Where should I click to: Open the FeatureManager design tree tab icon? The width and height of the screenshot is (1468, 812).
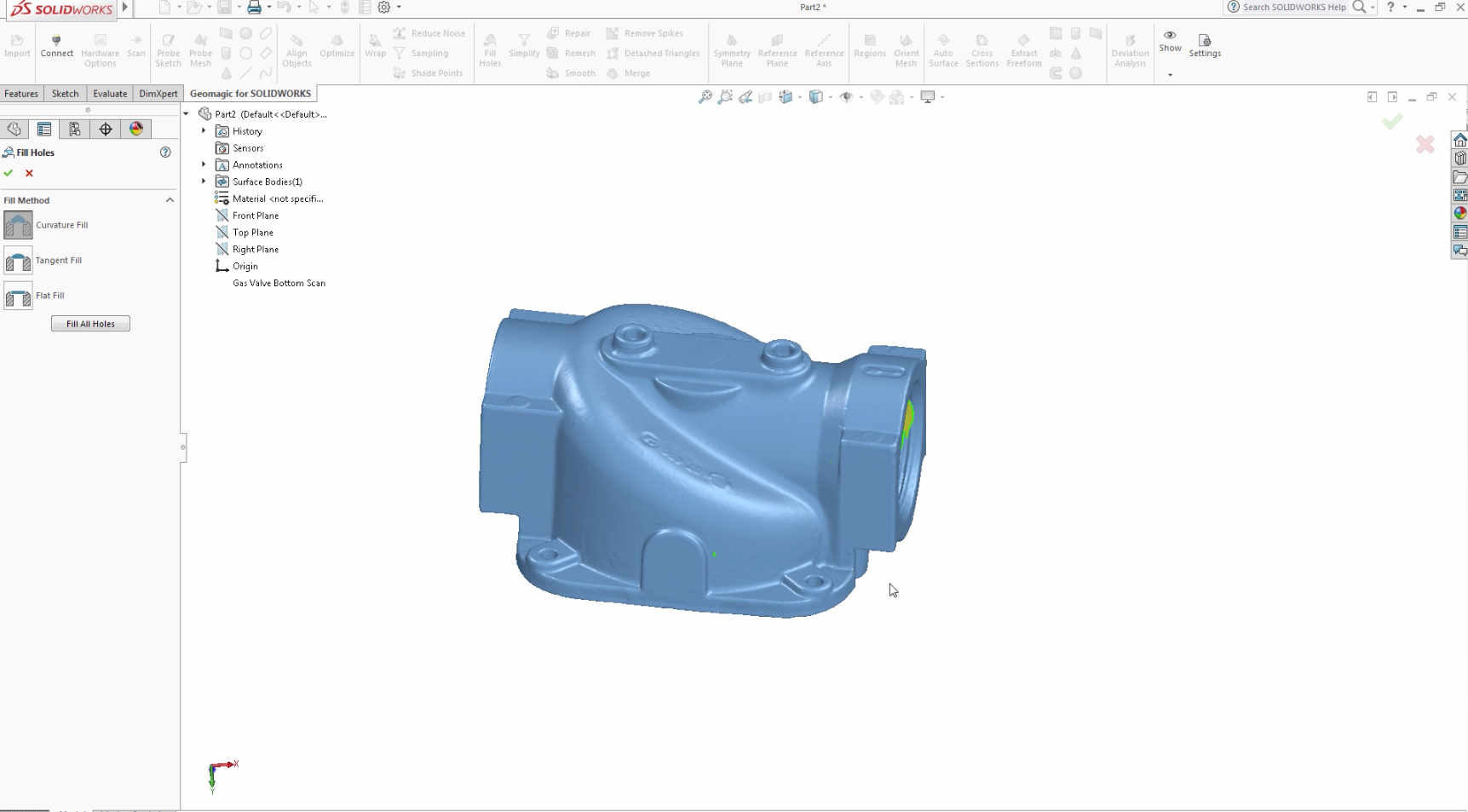coord(14,129)
